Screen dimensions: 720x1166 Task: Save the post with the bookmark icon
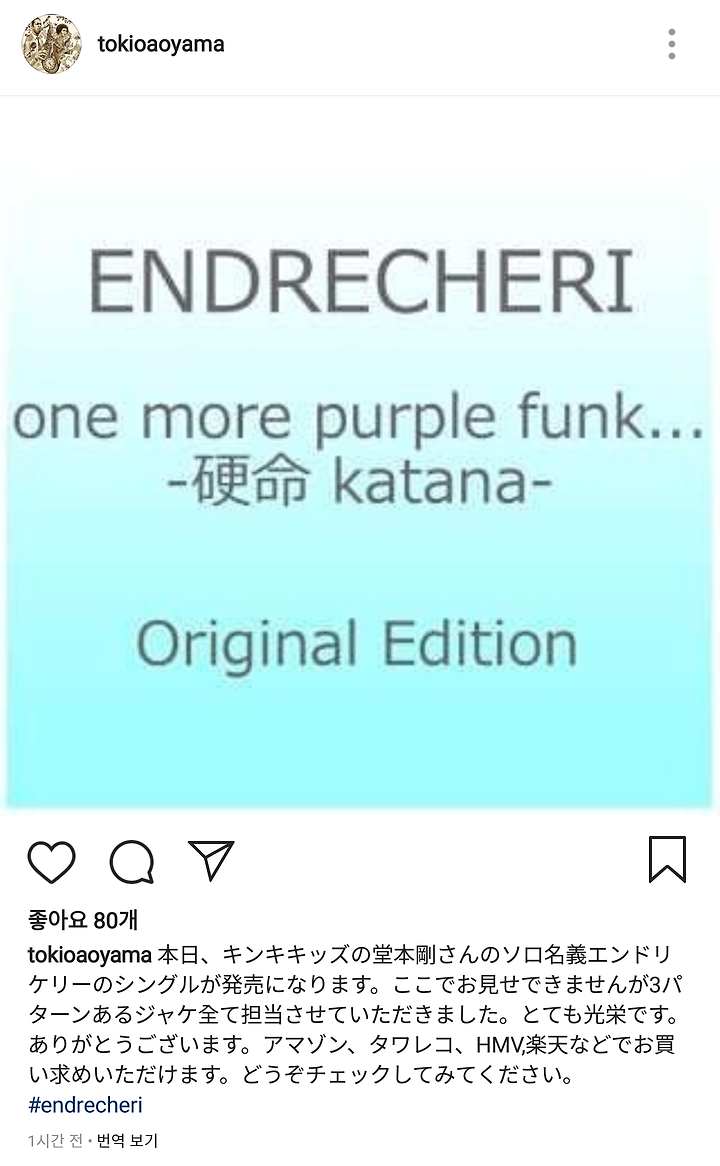[x=667, y=860]
